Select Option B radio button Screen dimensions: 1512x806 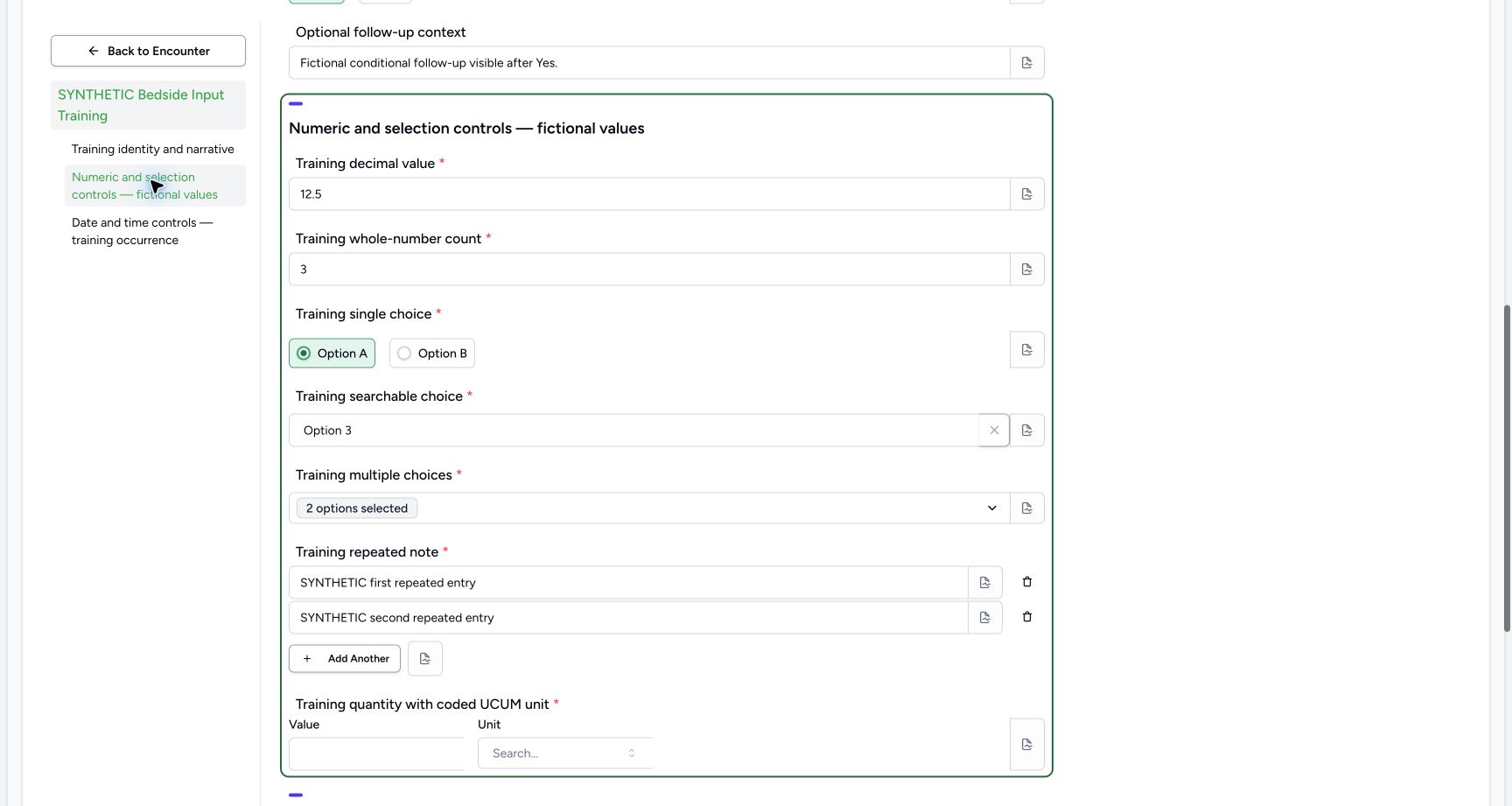click(432, 354)
